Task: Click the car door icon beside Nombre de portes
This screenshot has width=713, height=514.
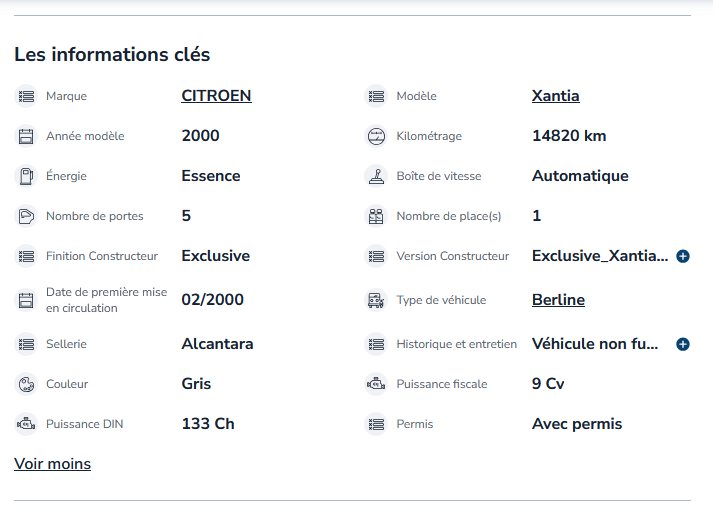Action: (26, 216)
